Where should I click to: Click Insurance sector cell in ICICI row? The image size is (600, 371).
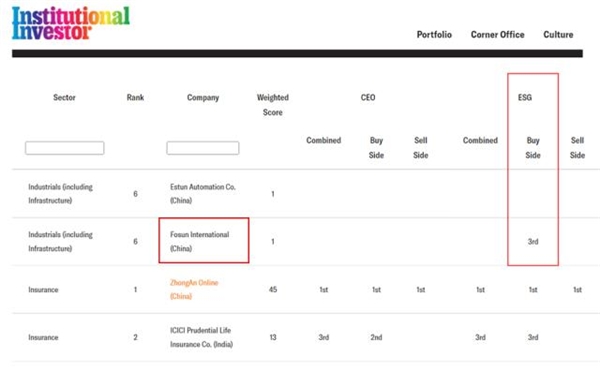pos(43,337)
